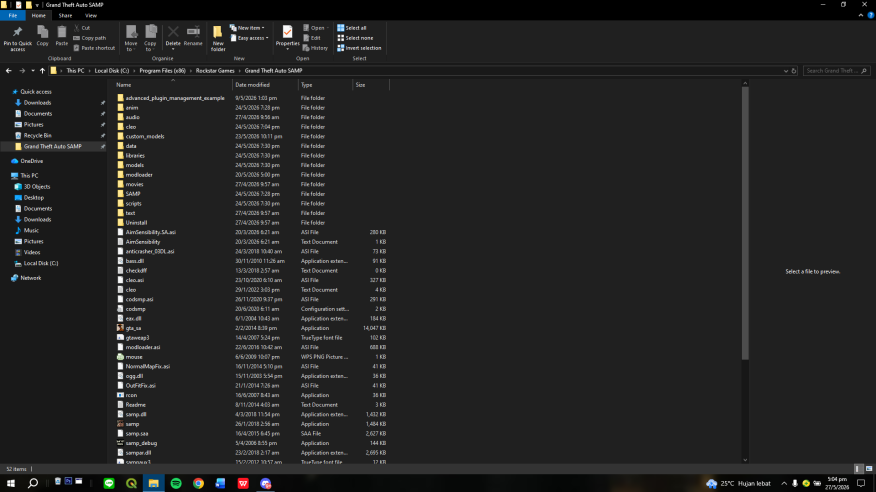Click Program Files (x86) breadcrumb
Viewport: 876px width, 492px height.
coord(163,71)
